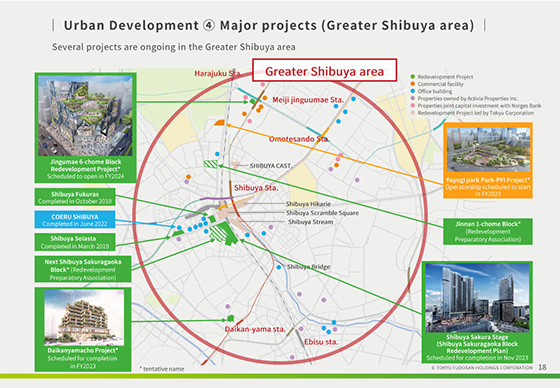Select the Omotesando Sta. map label
Viewport: 560px width, 388px height.
pyautogui.click(x=299, y=139)
